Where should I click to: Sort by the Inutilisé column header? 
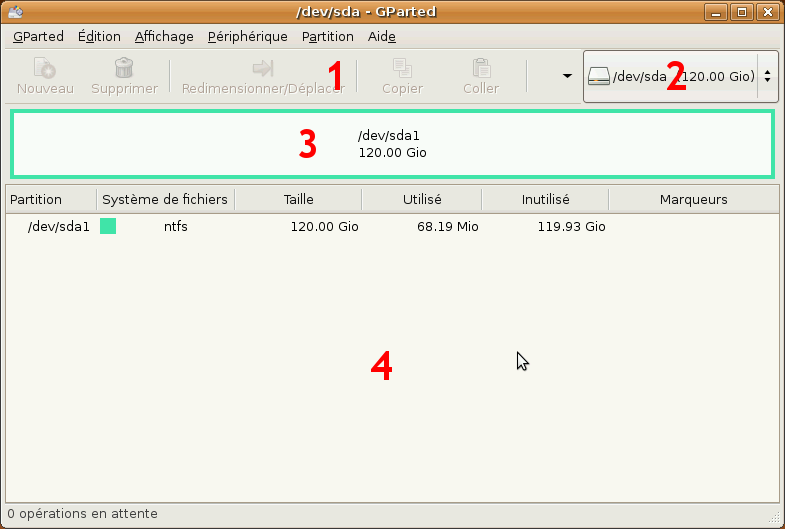tap(546, 200)
